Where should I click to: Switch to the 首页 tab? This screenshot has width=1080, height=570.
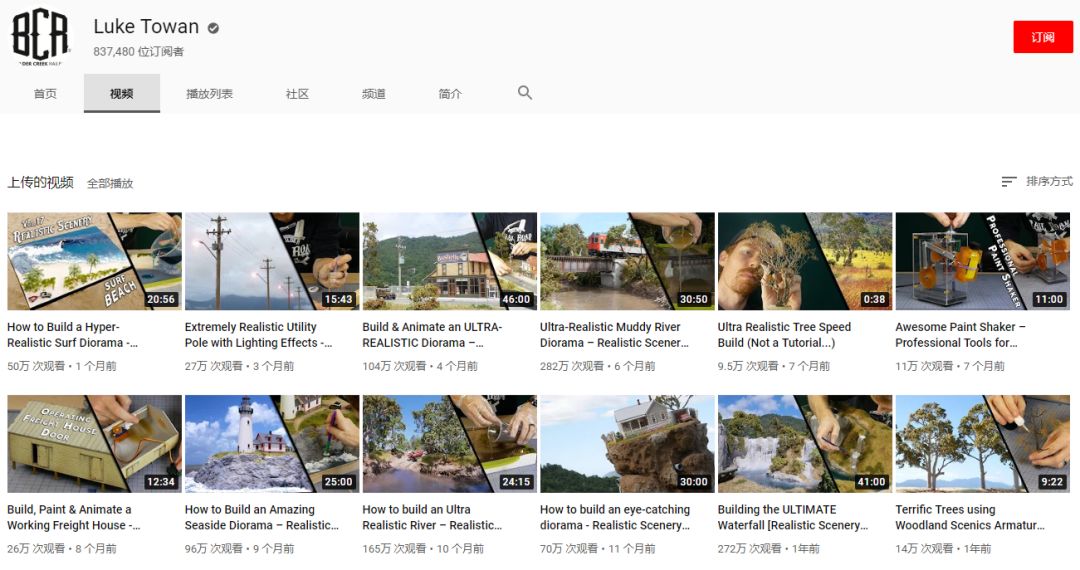[45, 94]
